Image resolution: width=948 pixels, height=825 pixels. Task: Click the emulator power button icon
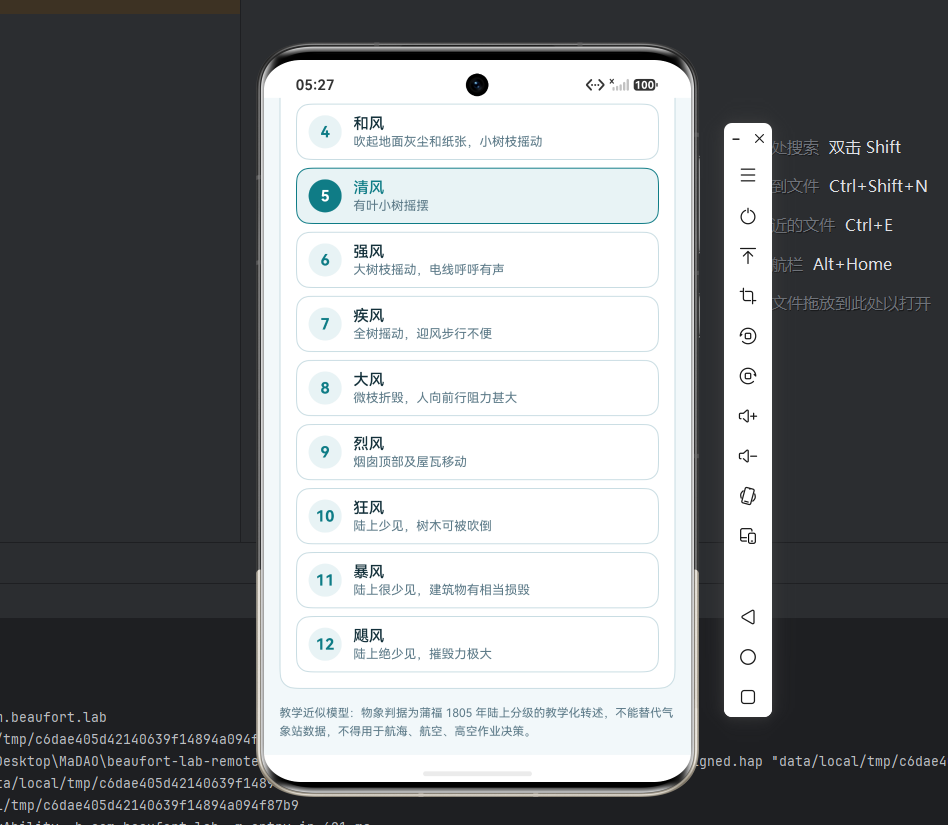(x=748, y=216)
